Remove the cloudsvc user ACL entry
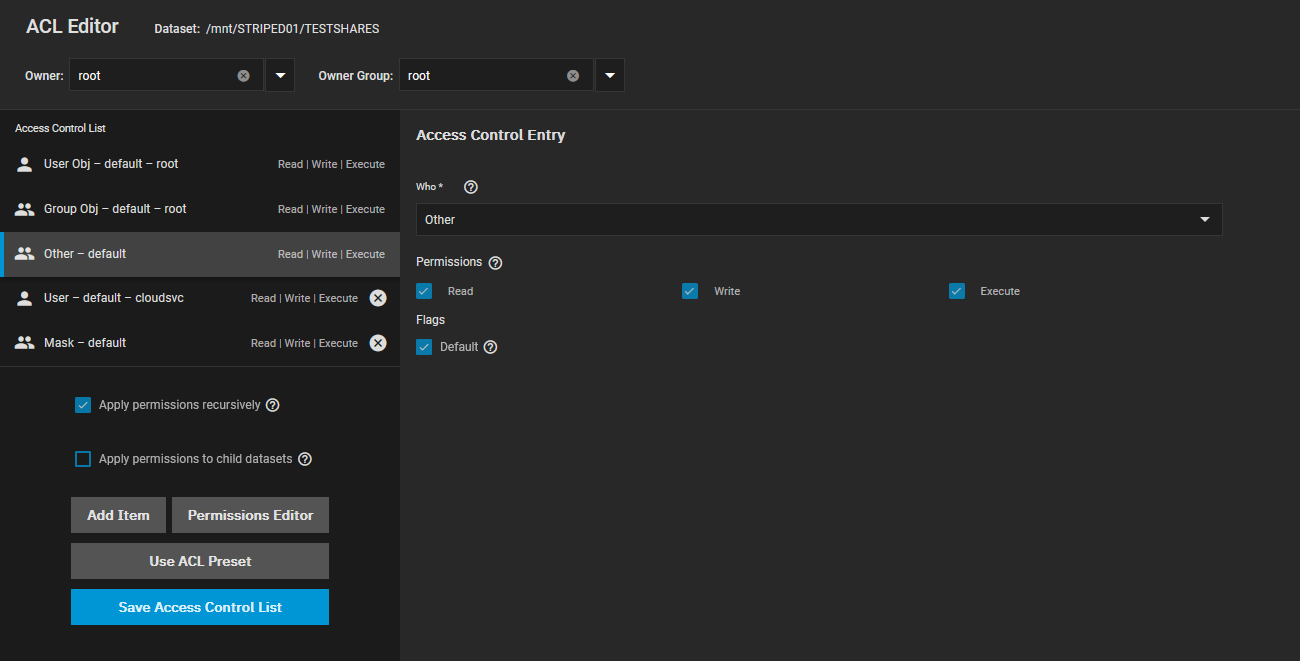The height and width of the screenshot is (661, 1300). (378, 298)
